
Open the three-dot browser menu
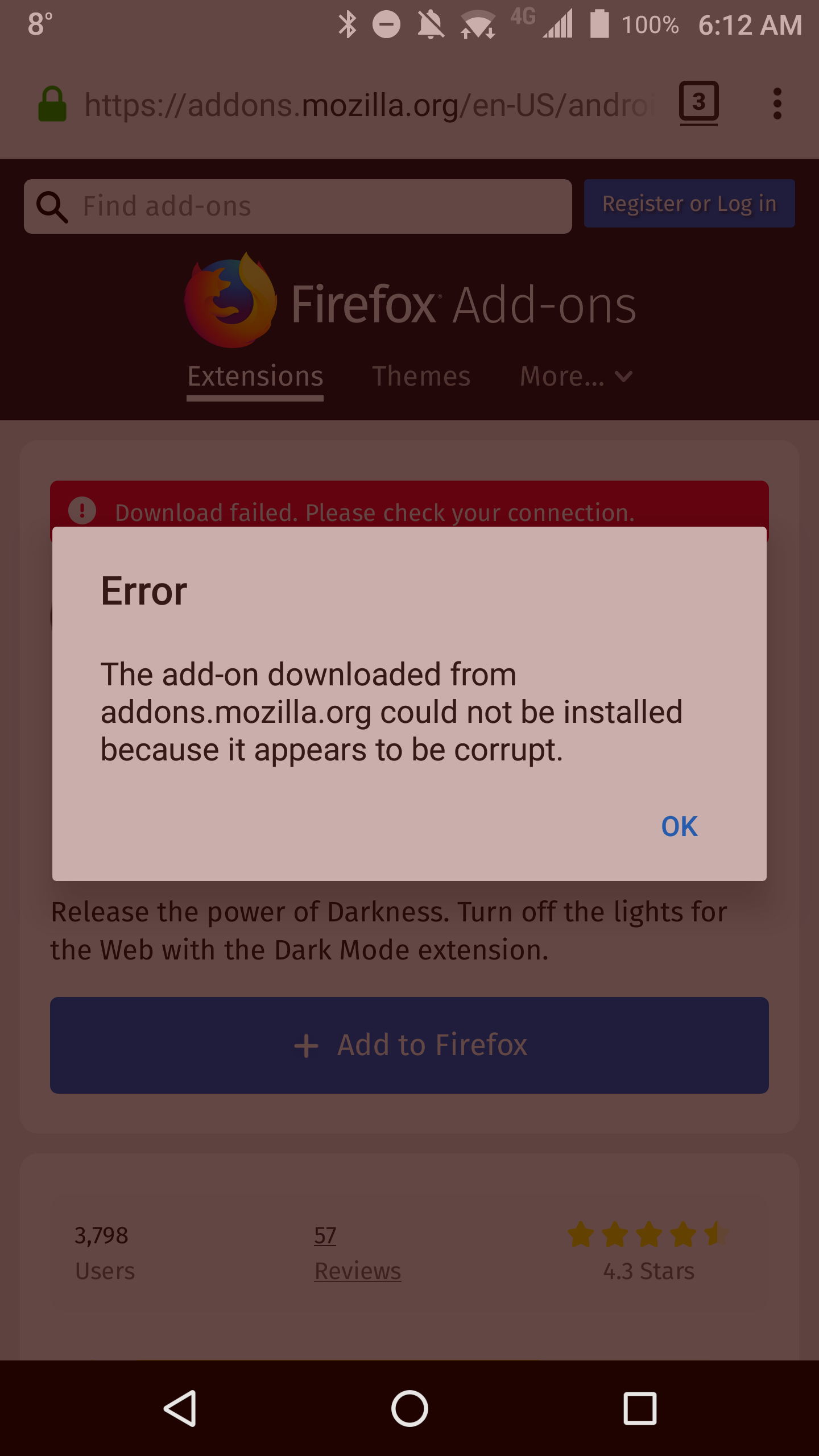(x=777, y=104)
